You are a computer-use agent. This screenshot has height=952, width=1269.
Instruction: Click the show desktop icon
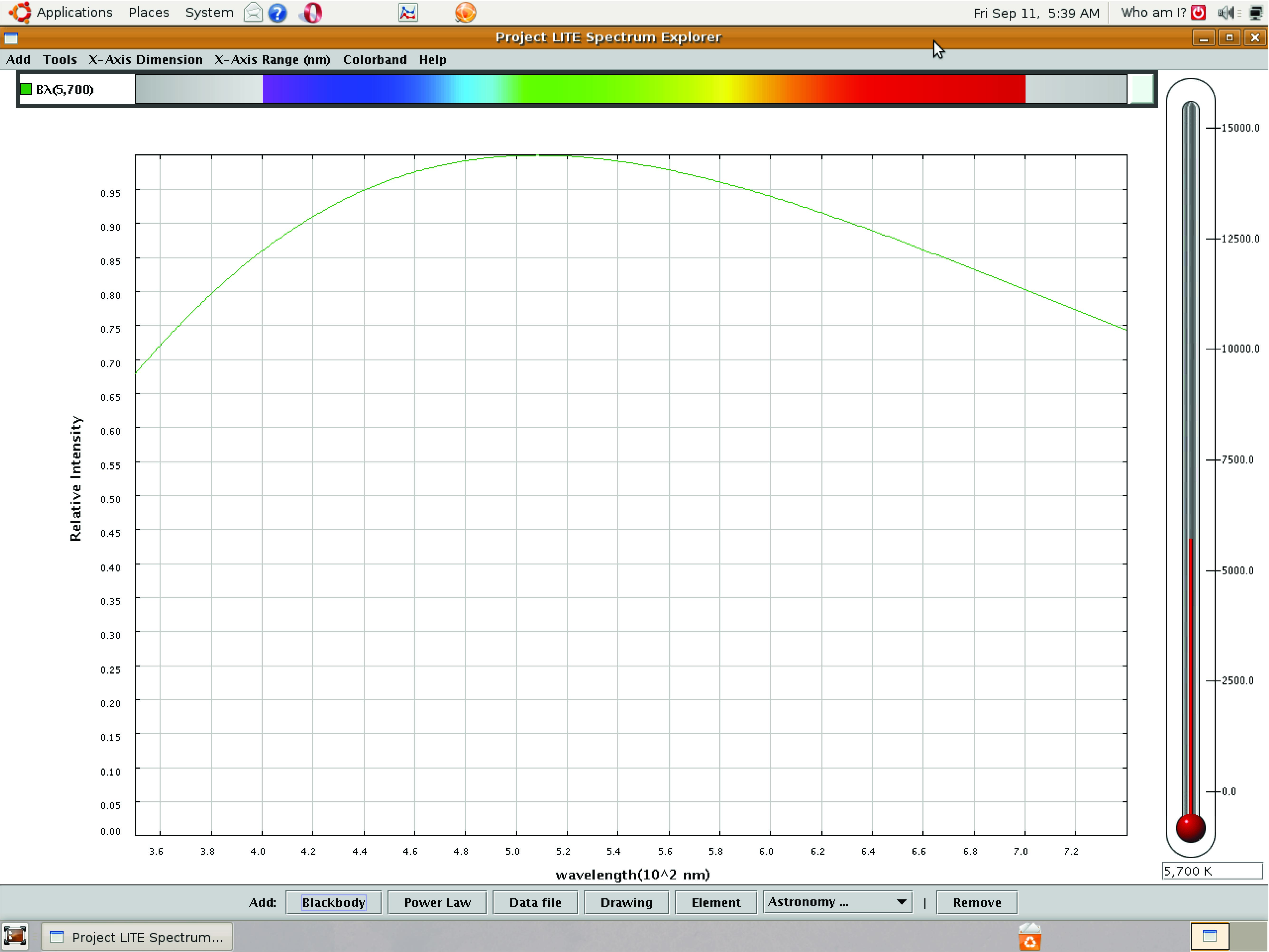pos(15,936)
